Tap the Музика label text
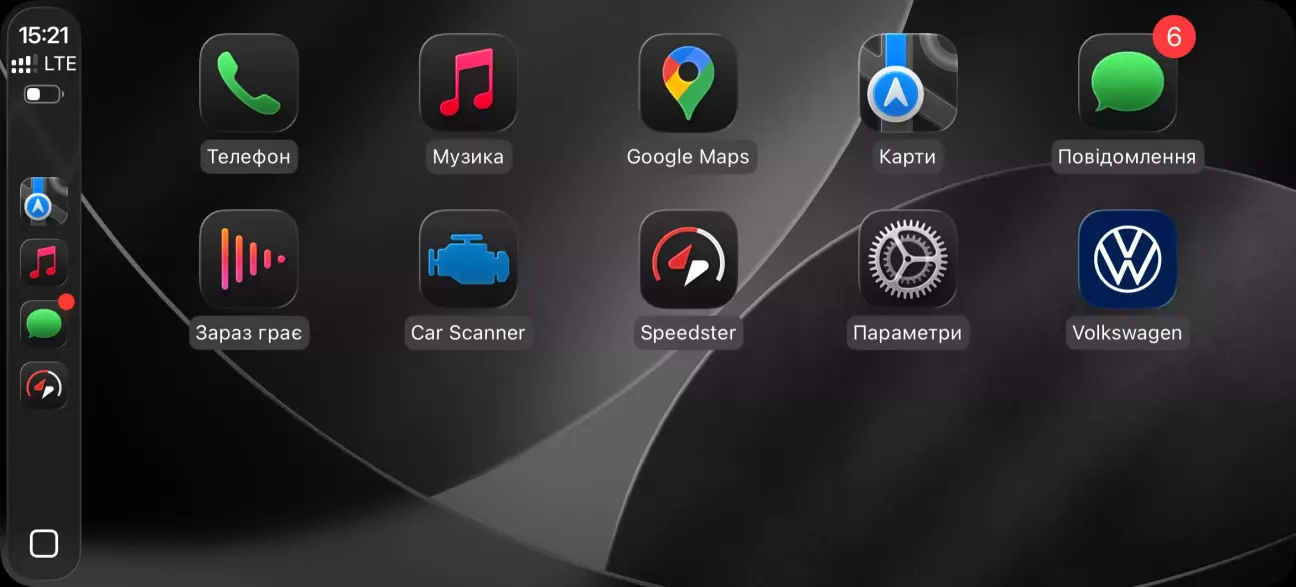 point(468,157)
